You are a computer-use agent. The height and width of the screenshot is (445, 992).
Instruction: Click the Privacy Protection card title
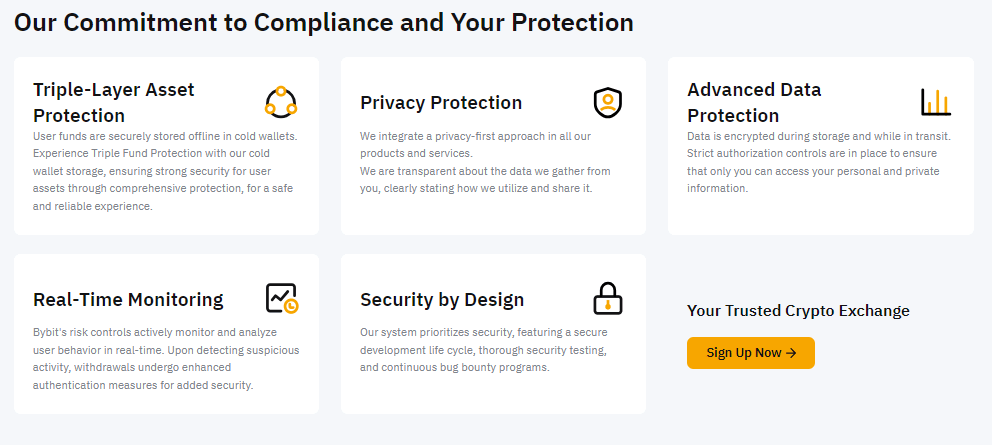[441, 103]
